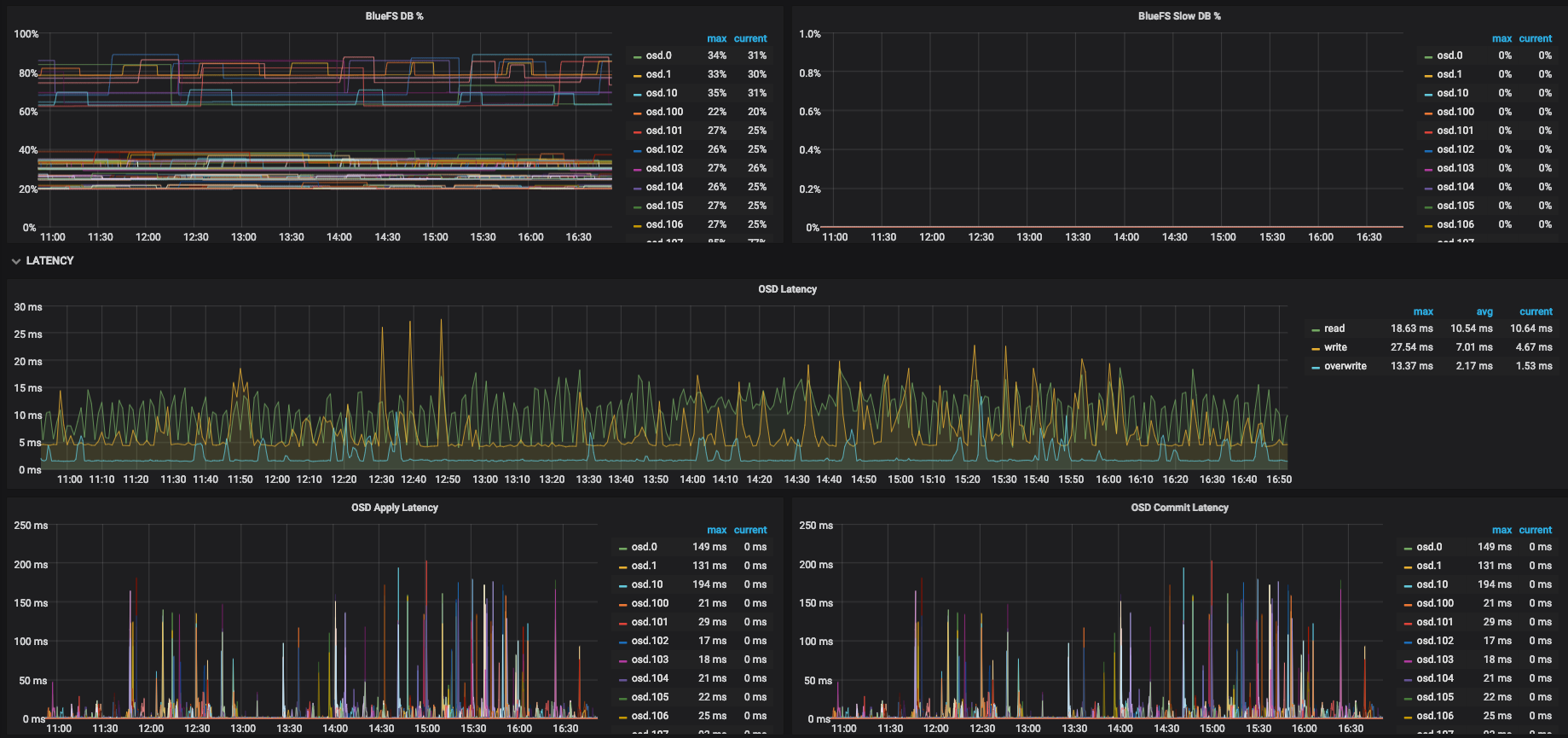Change osd.1 color swatch in BlueFS DB % legend

(x=637, y=75)
